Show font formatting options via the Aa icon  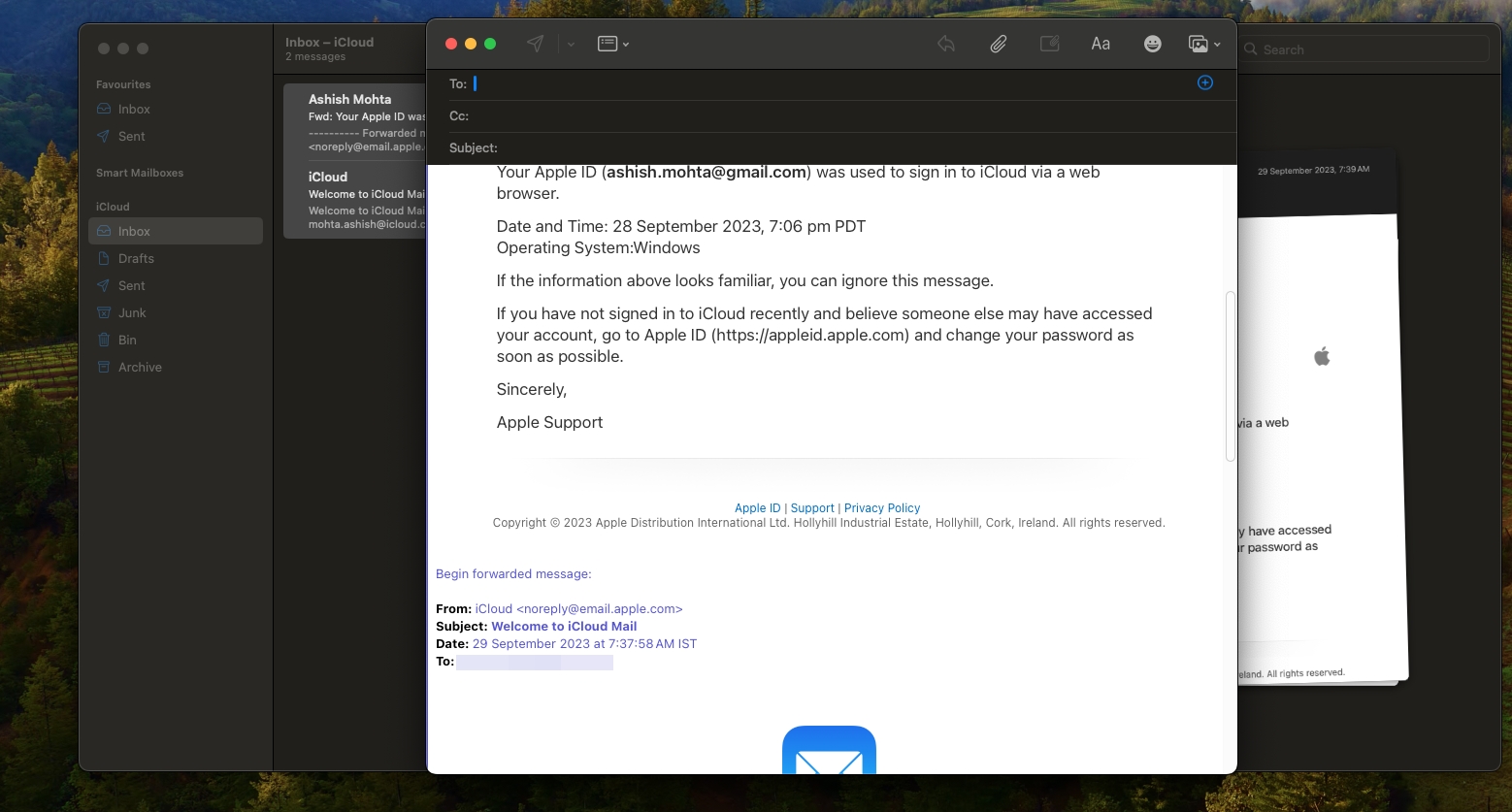point(1100,43)
